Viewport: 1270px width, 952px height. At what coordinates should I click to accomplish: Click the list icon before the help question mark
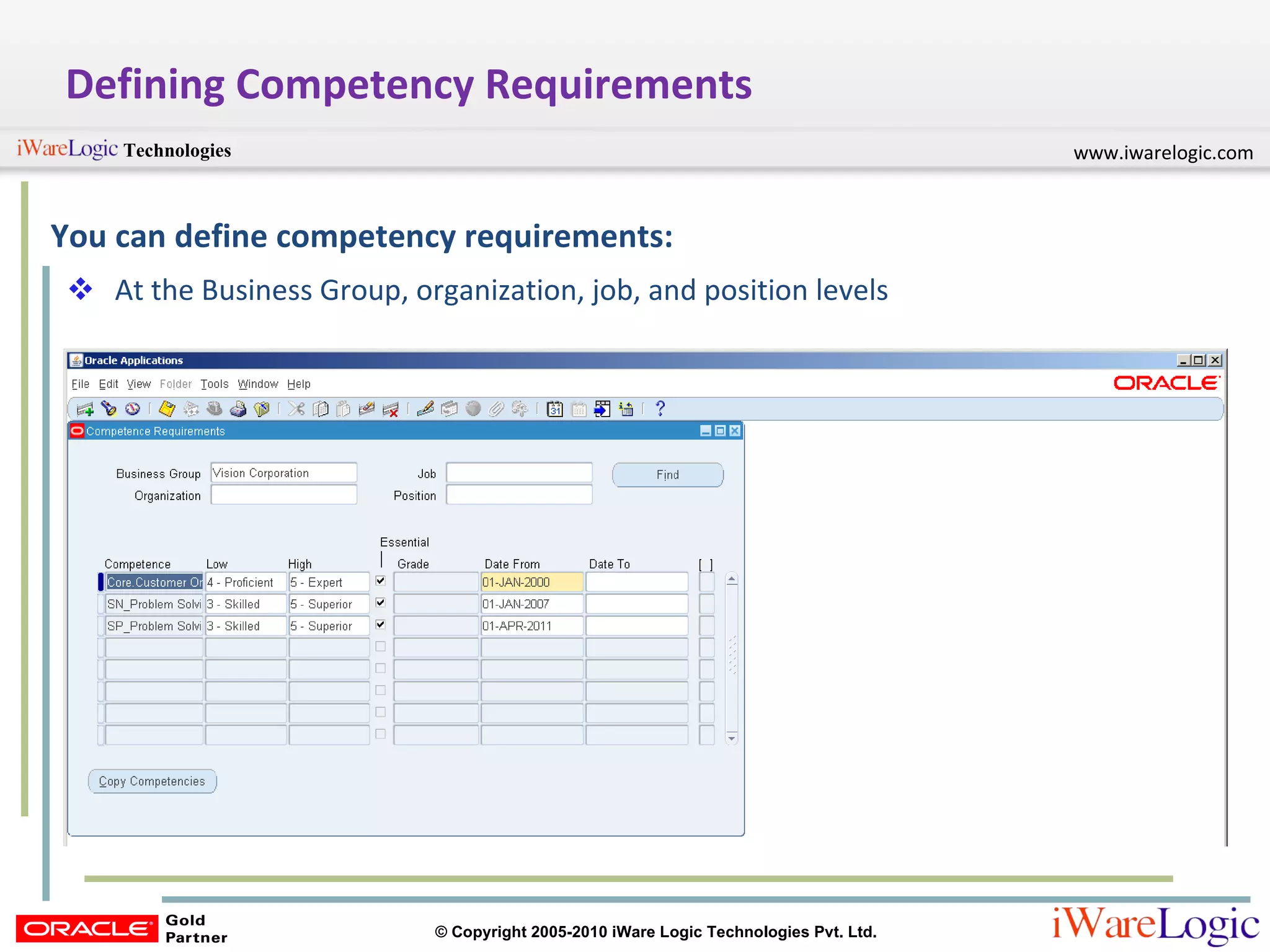point(626,409)
